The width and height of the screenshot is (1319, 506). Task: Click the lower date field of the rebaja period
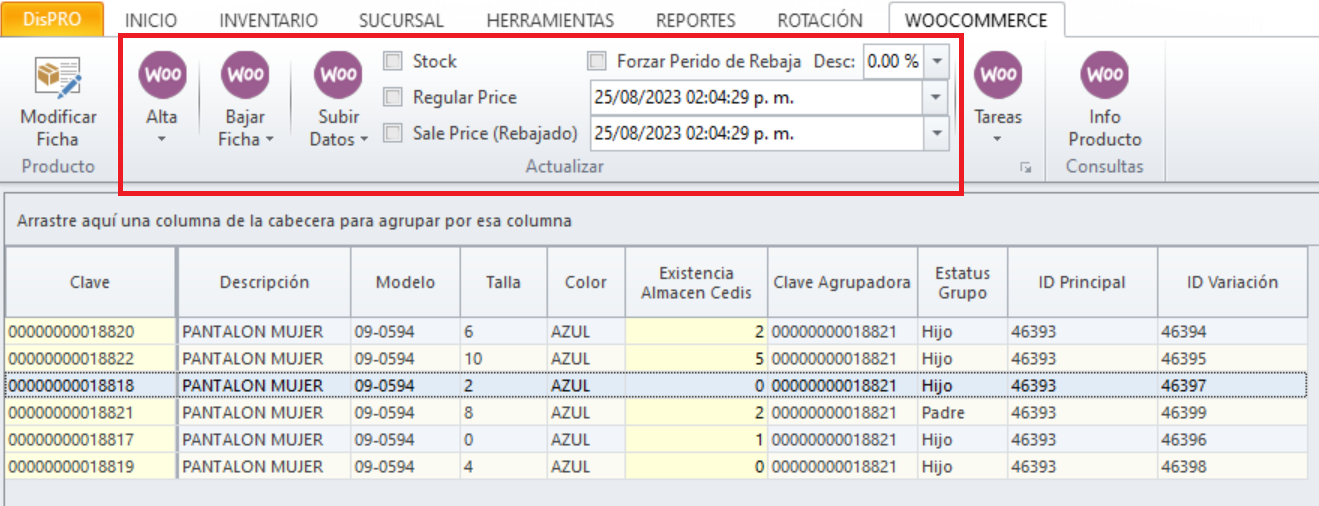click(757, 133)
